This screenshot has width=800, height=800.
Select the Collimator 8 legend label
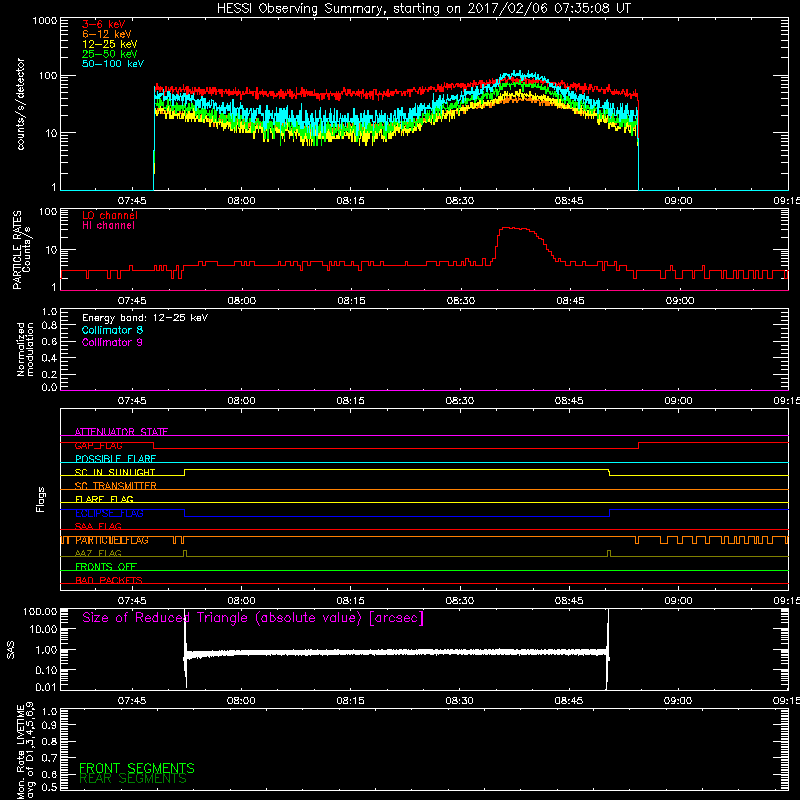(112, 330)
